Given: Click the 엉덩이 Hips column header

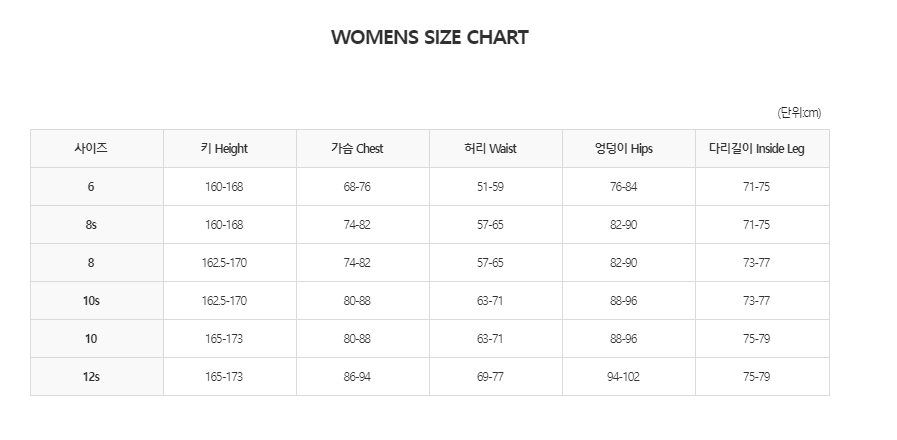Looking at the screenshot, I should 623,149.
